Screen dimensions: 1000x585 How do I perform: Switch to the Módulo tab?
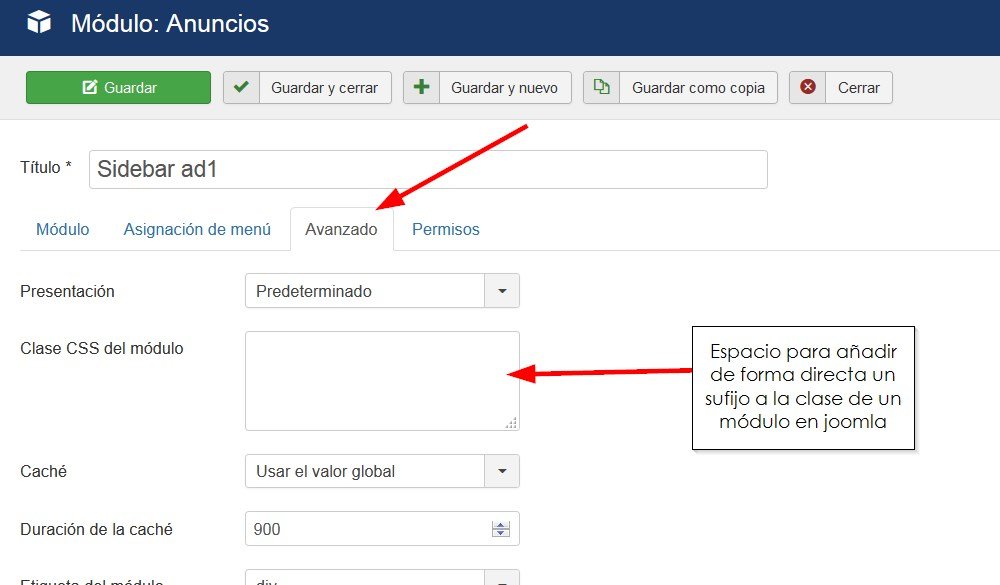coord(63,229)
